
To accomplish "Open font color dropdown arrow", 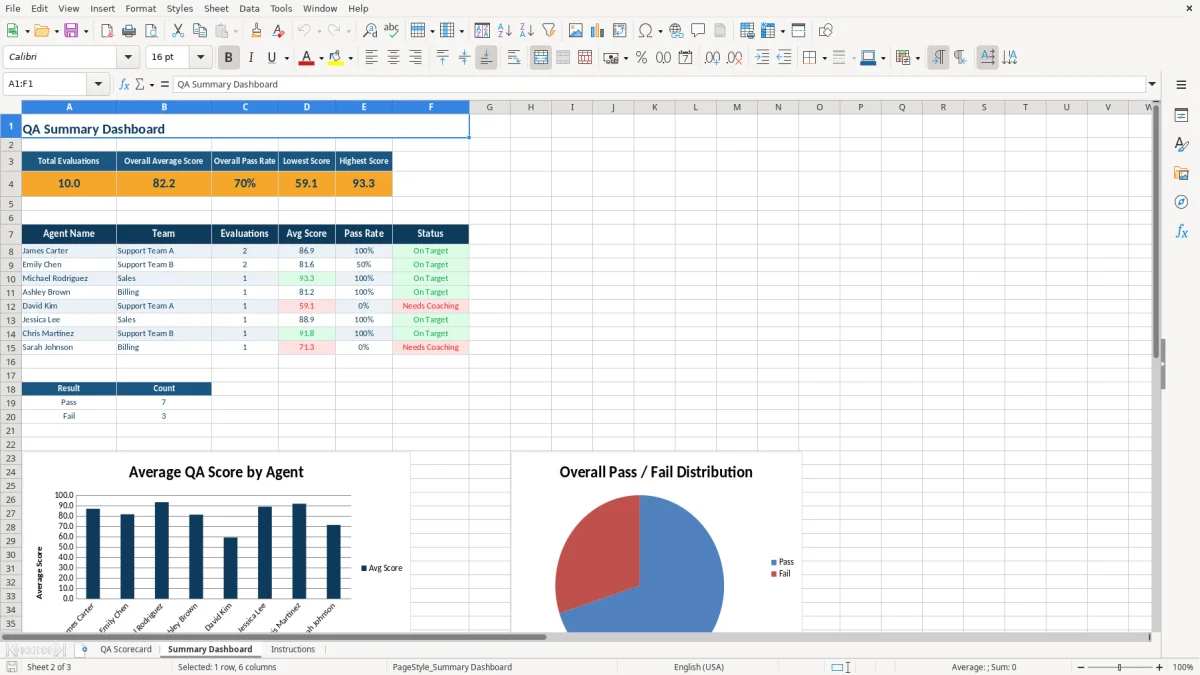I will point(319,58).
